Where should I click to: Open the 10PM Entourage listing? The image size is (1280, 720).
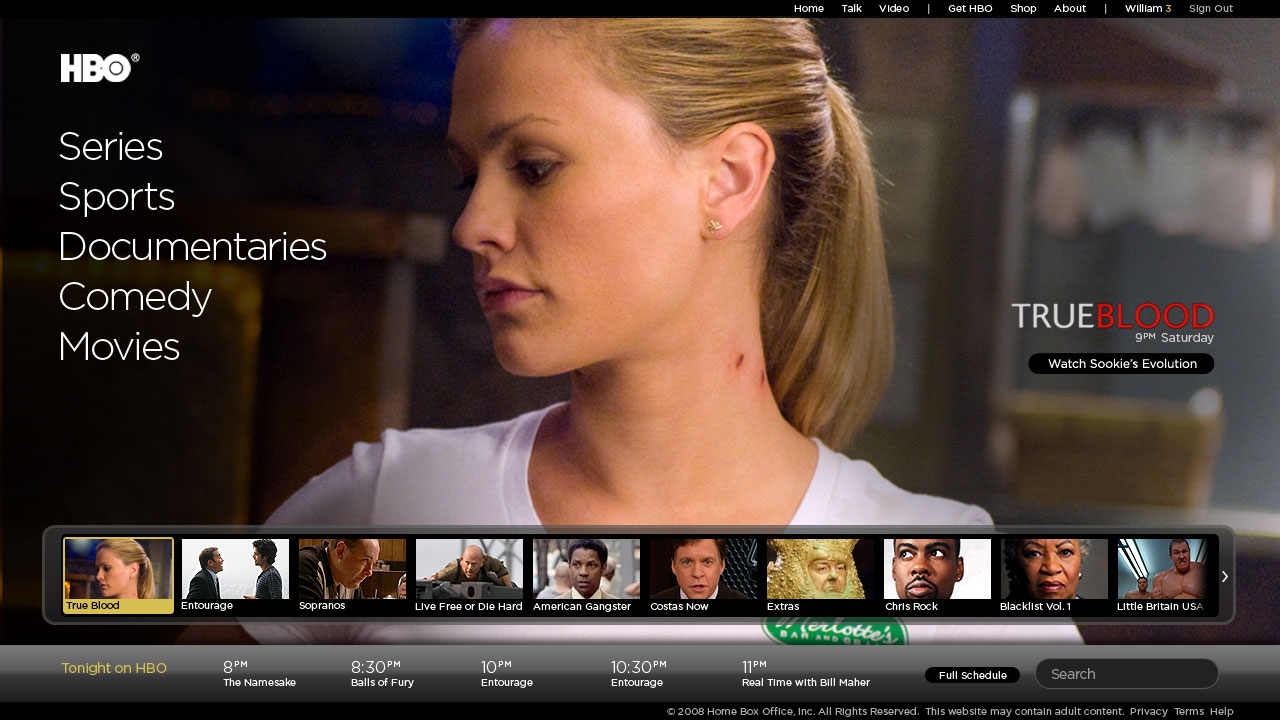click(x=507, y=674)
